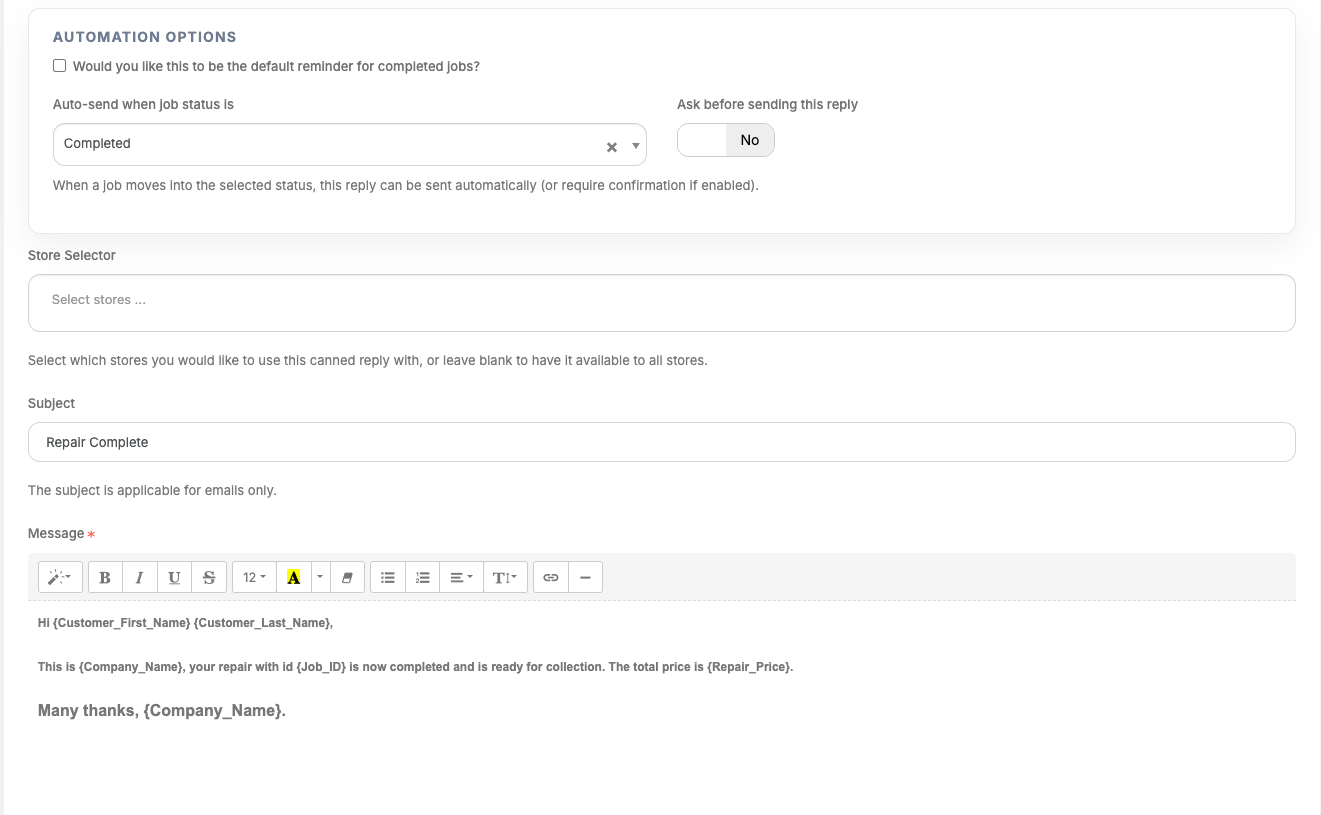Click the Subject field containing Repair Complete
Viewport: 1321px width, 815px height.
click(661, 442)
